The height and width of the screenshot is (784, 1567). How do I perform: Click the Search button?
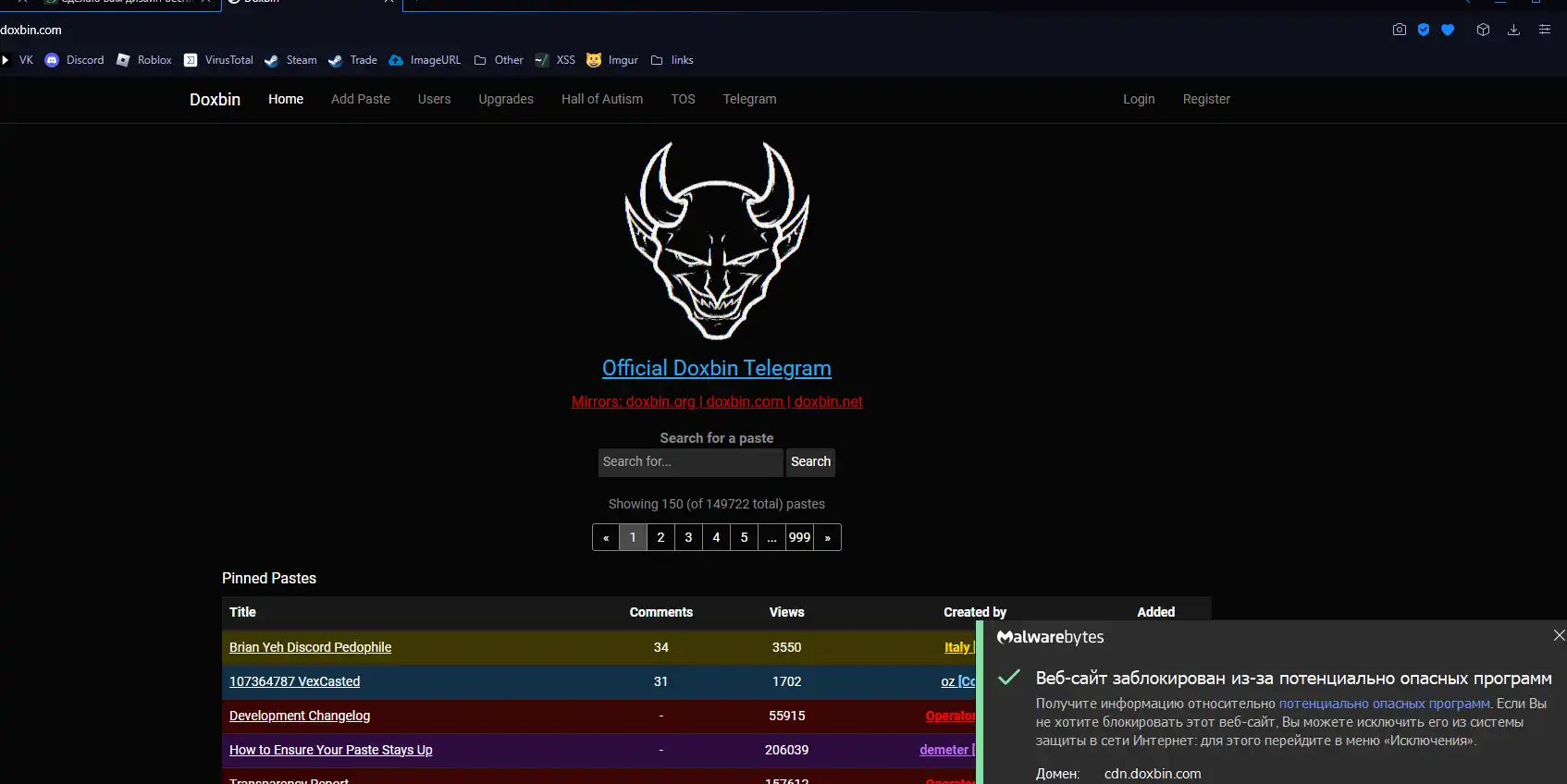810,461
